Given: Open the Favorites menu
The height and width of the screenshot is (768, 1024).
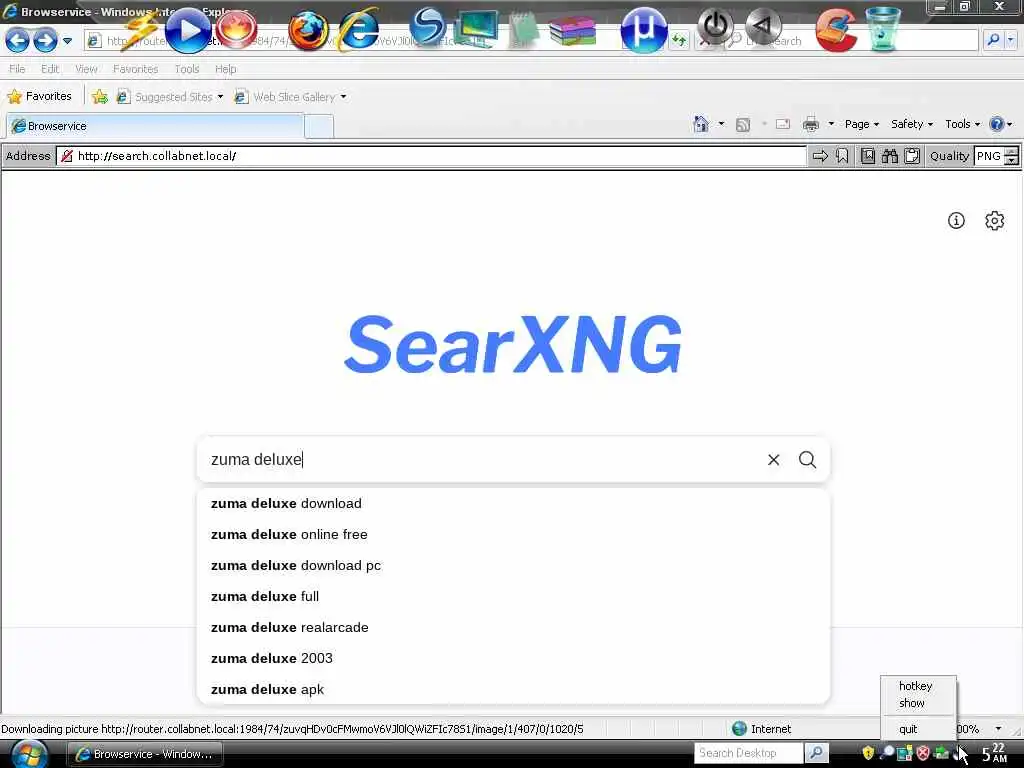Looking at the screenshot, I should 135,69.
